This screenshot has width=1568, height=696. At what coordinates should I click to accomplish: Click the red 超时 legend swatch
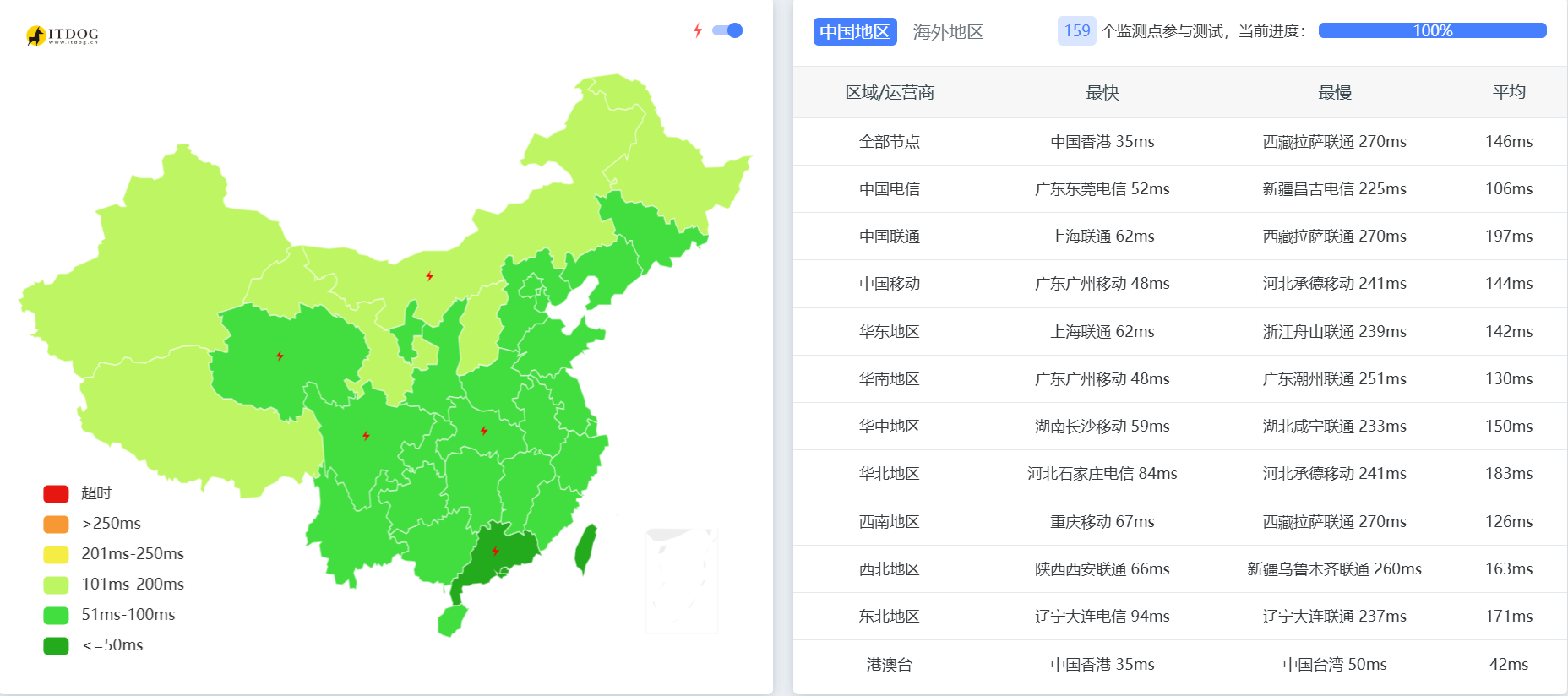coord(56,493)
